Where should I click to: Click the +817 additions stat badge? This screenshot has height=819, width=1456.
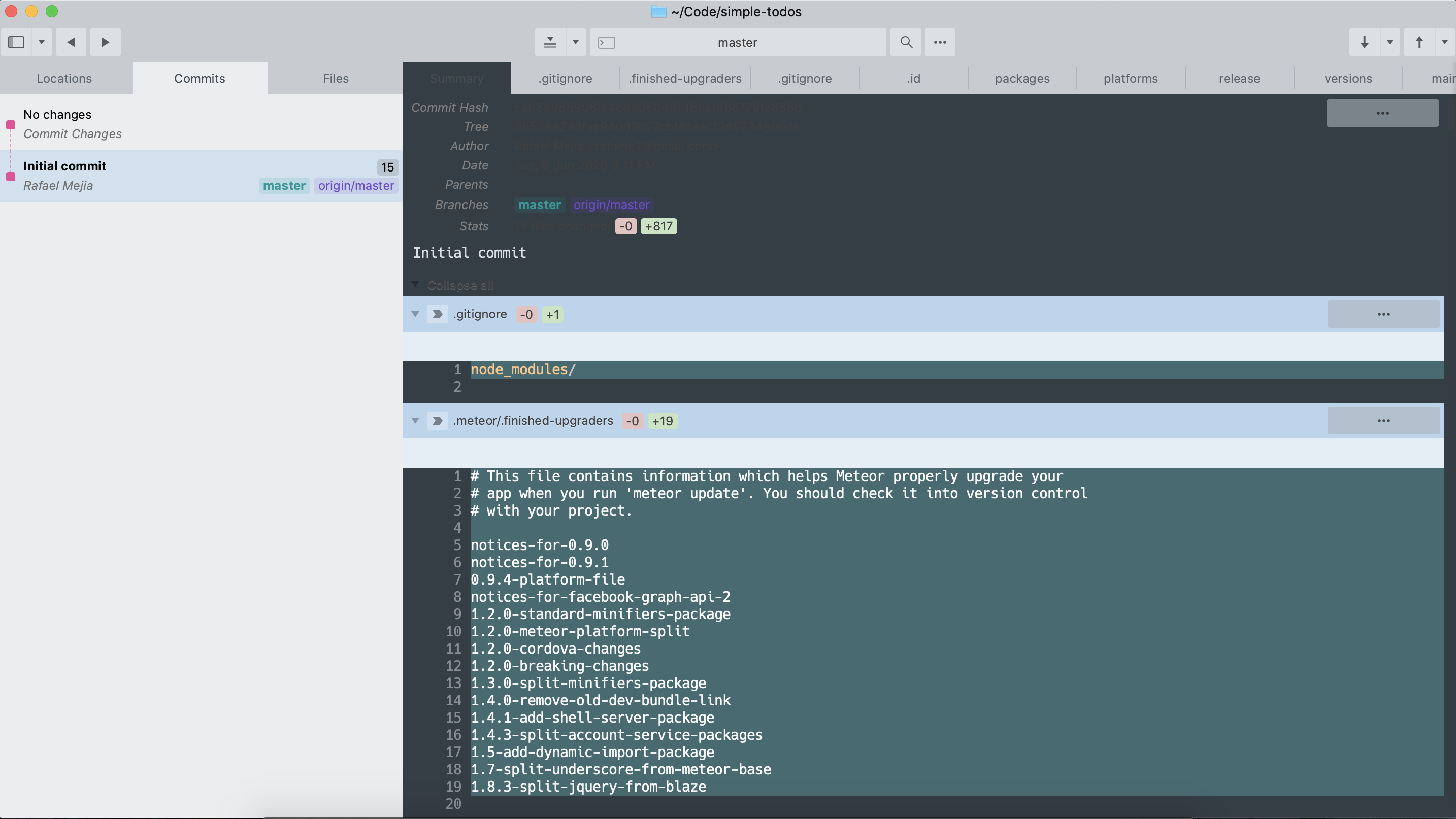coord(658,226)
